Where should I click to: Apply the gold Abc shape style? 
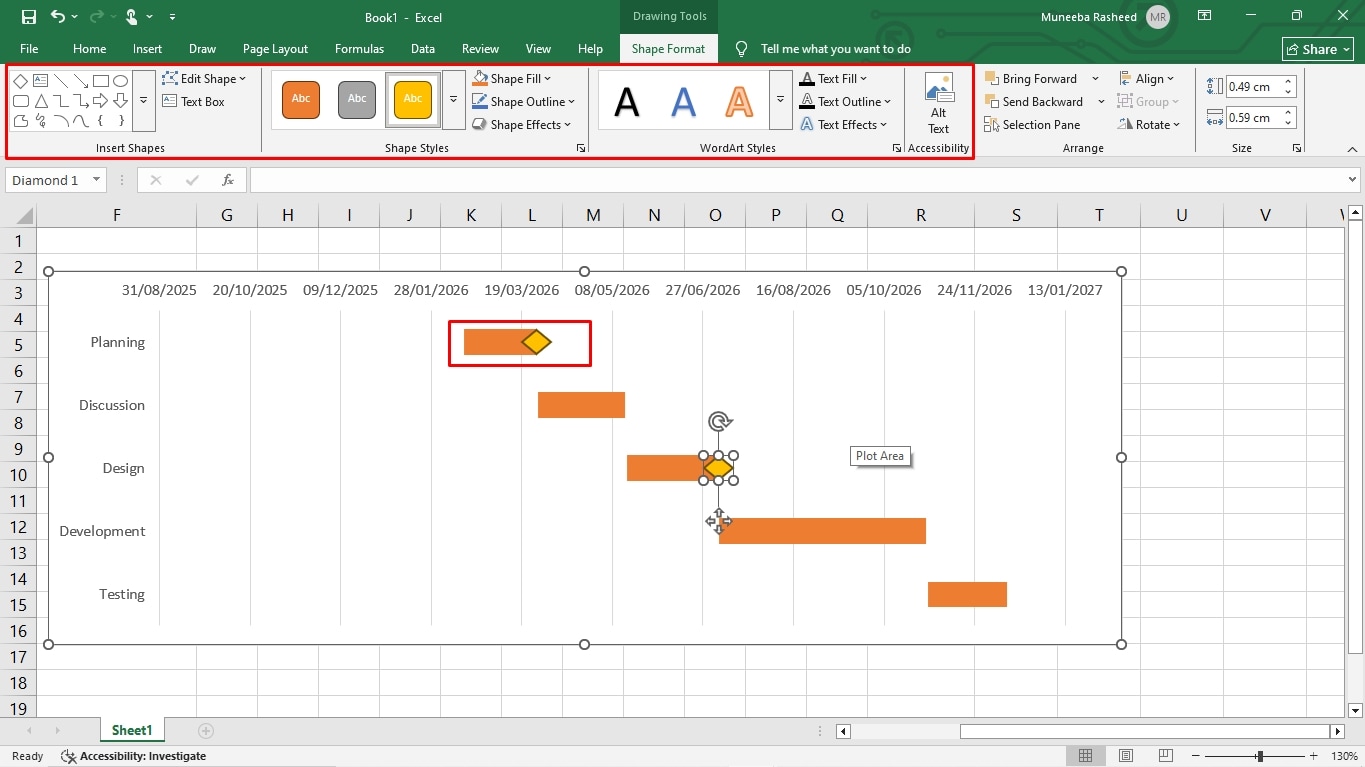tap(412, 98)
